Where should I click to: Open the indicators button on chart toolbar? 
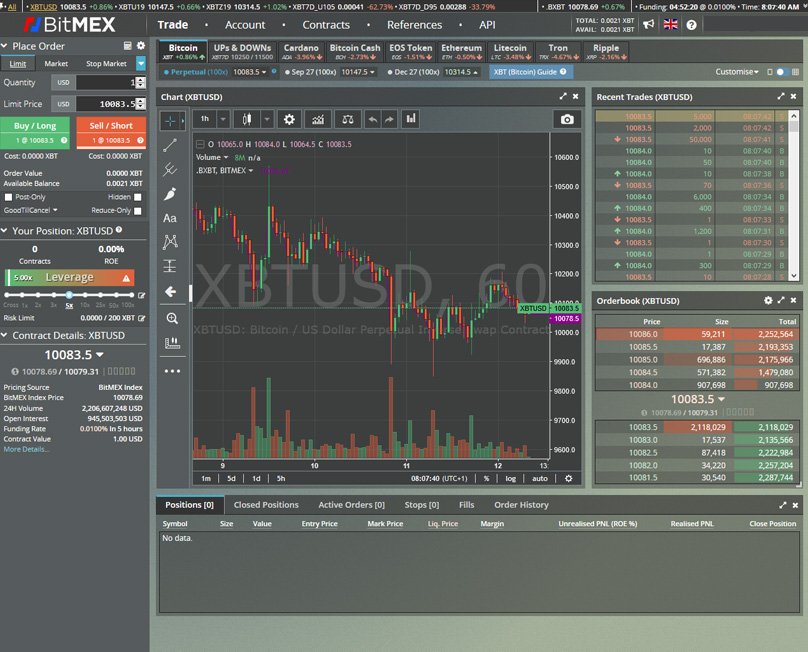pyautogui.click(x=318, y=120)
